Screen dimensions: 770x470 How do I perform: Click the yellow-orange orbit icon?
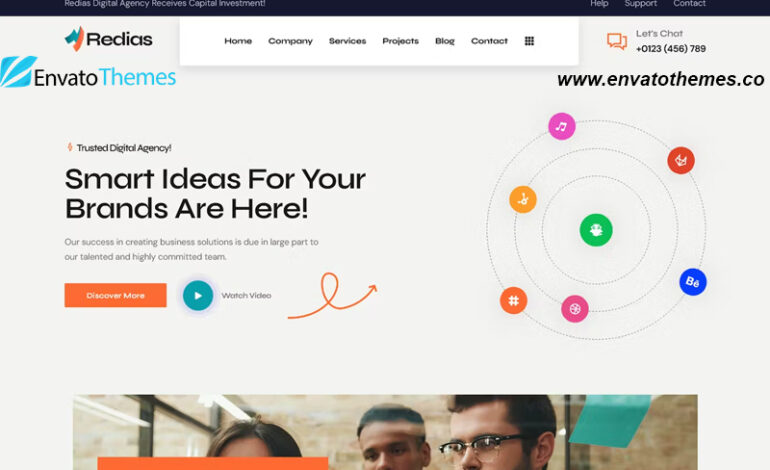click(x=522, y=199)
